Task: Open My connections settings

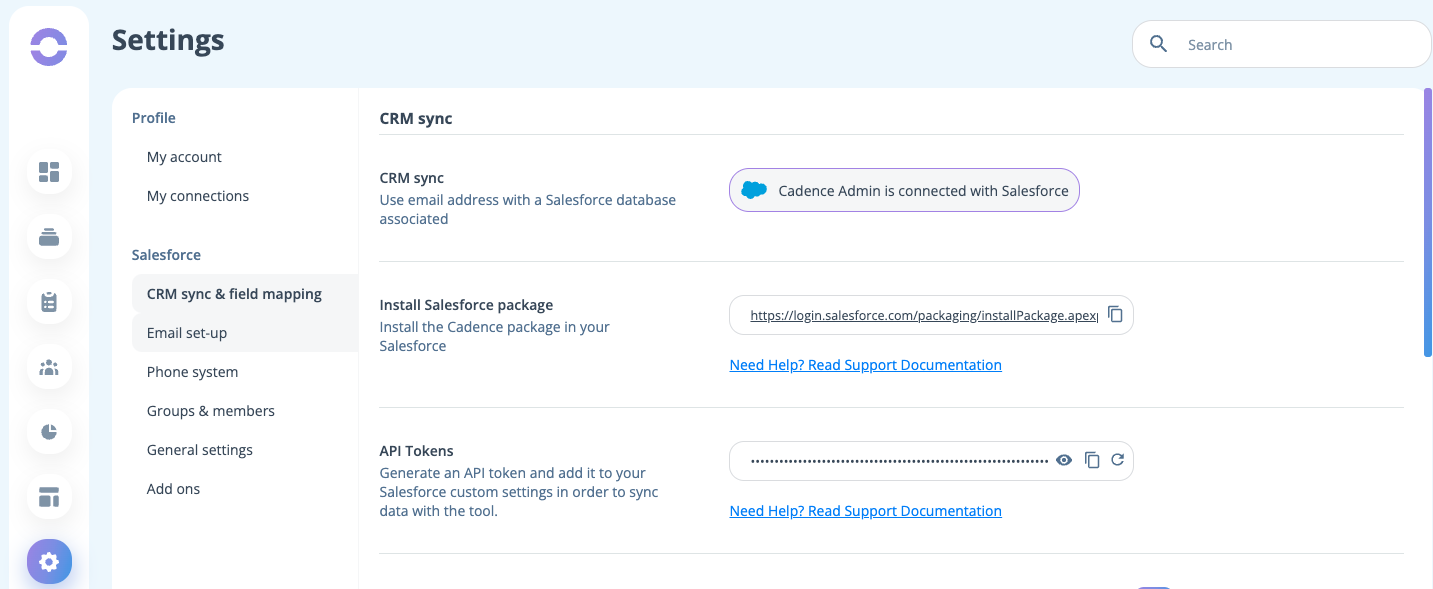Action: click(198, 196)
